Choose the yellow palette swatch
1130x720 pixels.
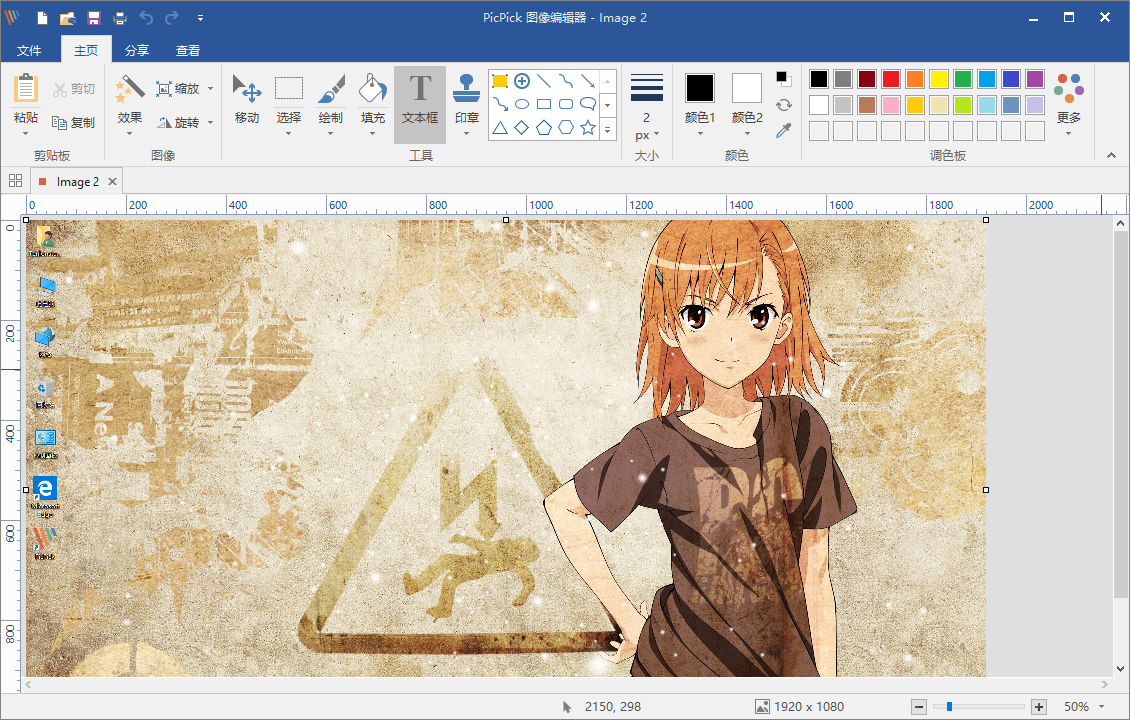coord(939,79)
